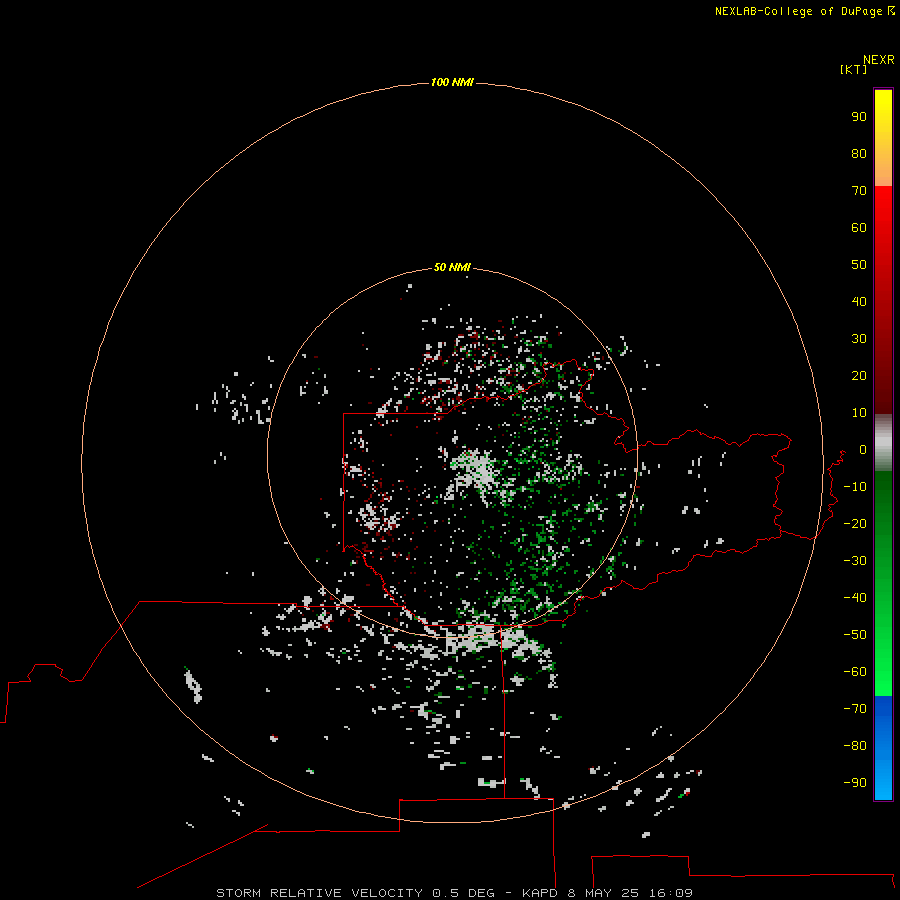Click the 80 value on velocity scale
The width and height of the screenshot is (900, 900).
(x=859, y=154)
